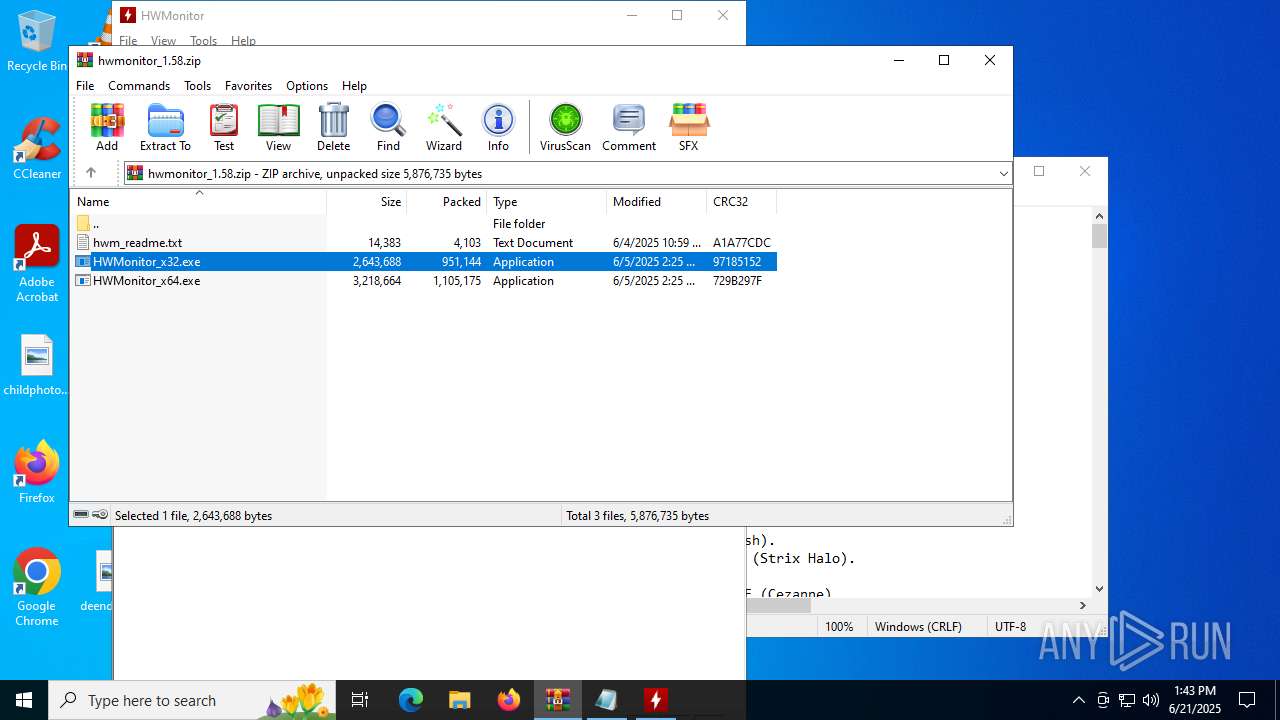Click the packed size 1,105,175
Image resolution: width=1280 pixels, height=720 pixels.
tap(457, 281)
